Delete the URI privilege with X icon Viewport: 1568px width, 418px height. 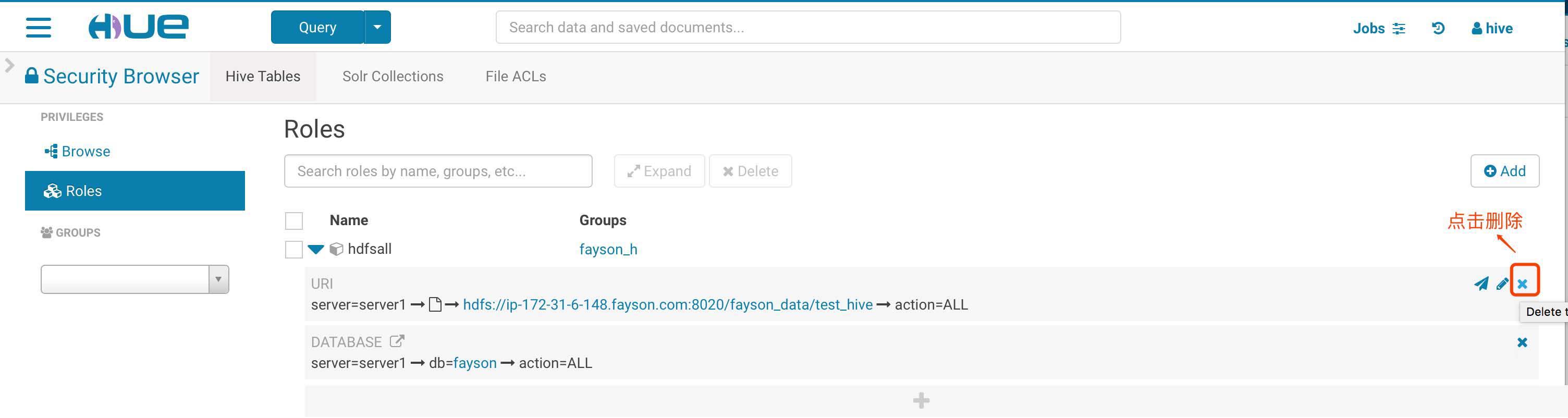1522,284
